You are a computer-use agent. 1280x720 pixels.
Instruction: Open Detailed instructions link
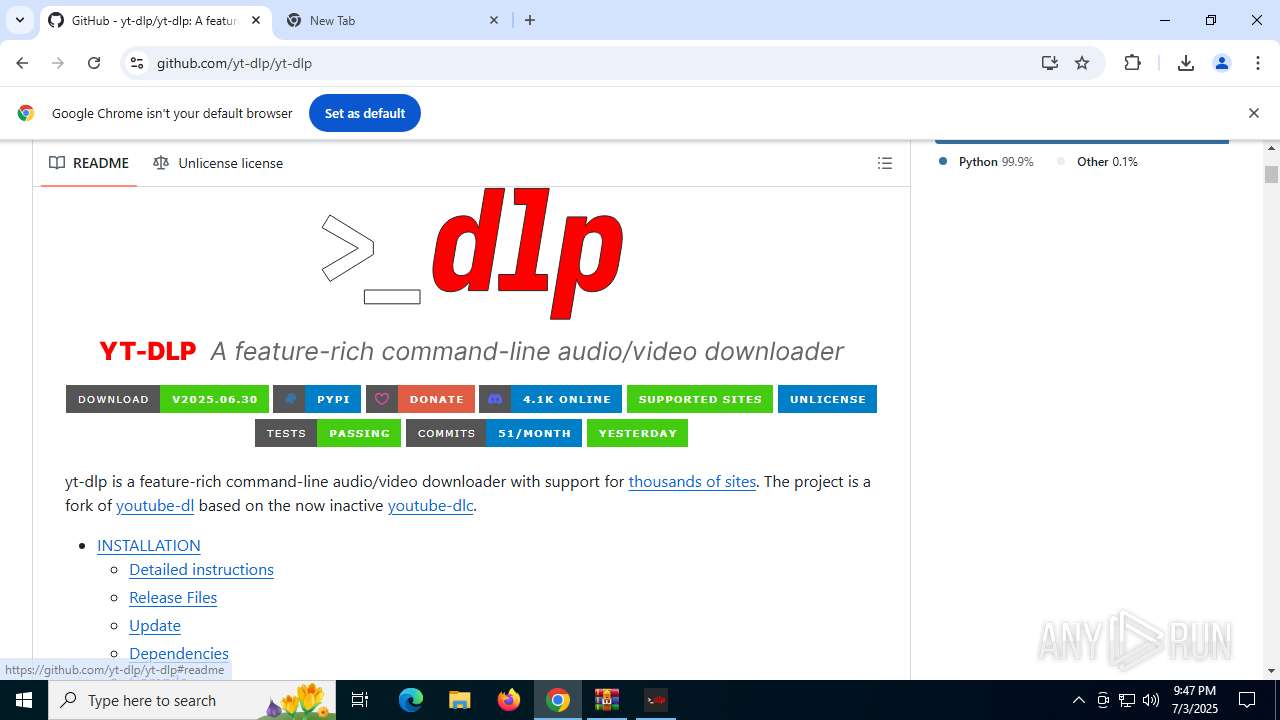[x=201, y=569]
